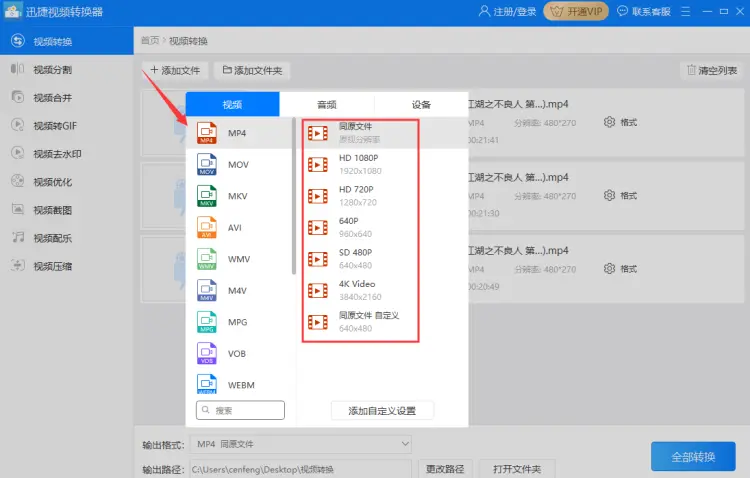Select the MOV format icon
Image resolution: width=750 pixels, height=478 pixels.
tap(207, 165)
